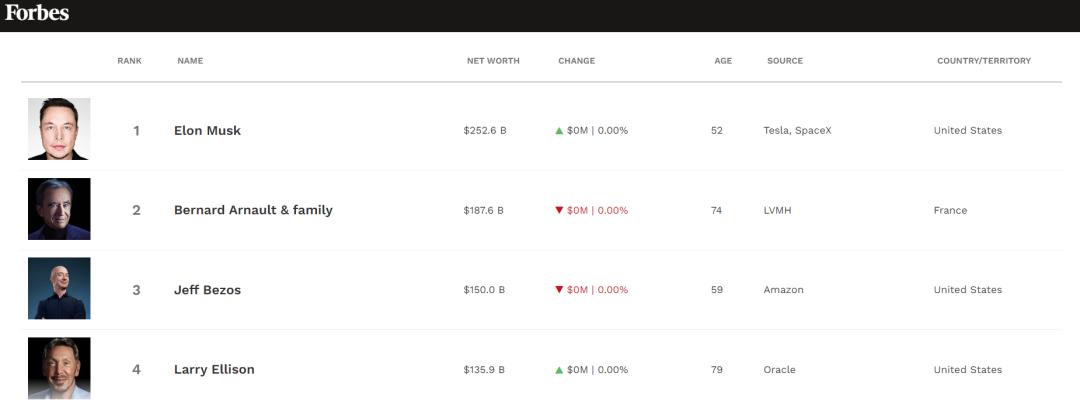Select the Jeff Bezos name link
This screenshot has height=411, width=1080.
[x=207, y=290]
